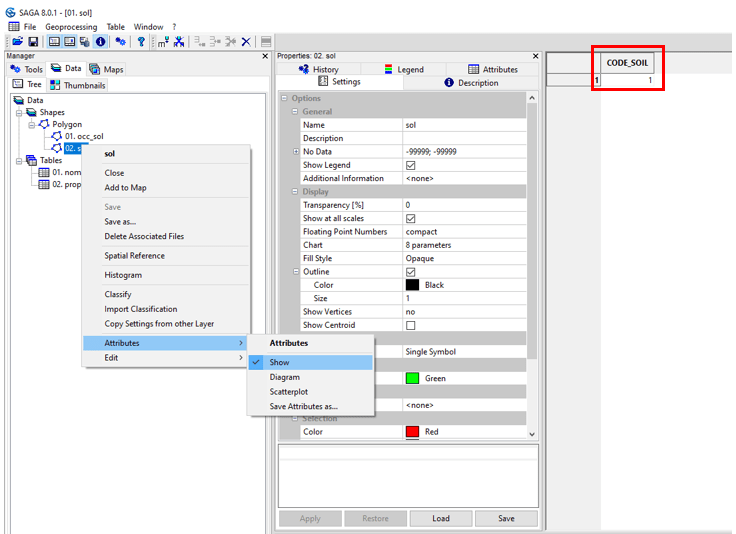Click the Save floppy disk toolbar icon
Image resolution: width=736 pixels, height=534 pixels.
coord(33,41)
